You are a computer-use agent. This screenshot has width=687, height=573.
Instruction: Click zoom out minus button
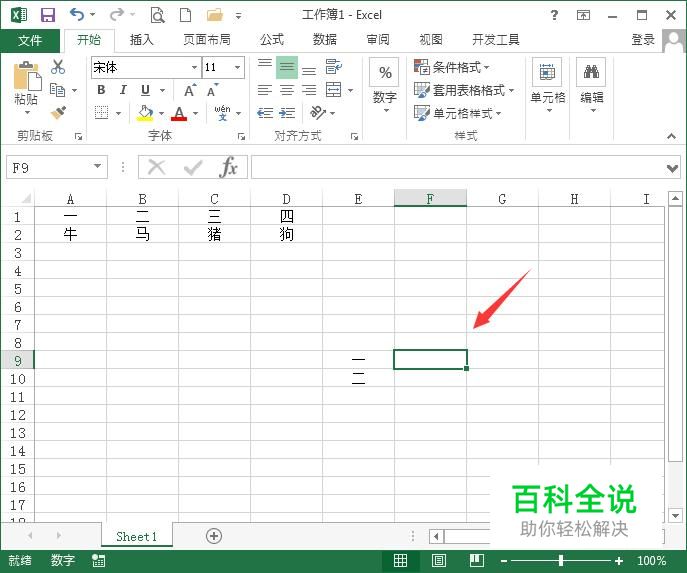[504, 560]
